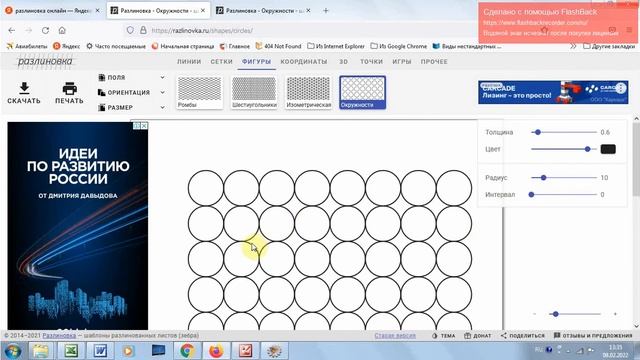Screen dimensions: 640x360
Task: Open the ИГРЫ menu
Action: (402, 62)
